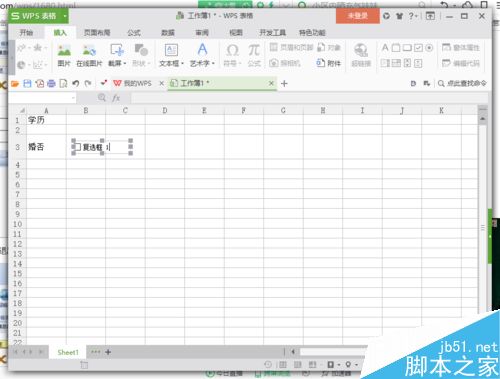Image resolution: width=500 pixels, height=379 pixels.
Task: Open the 数据 (Data) ribbon tab
Action: (168, 33)
